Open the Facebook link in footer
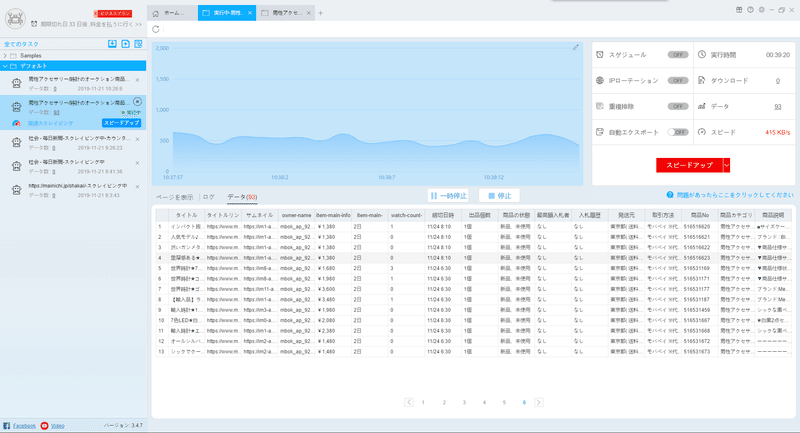This screenshot has width=800, height=433. (x=24, y=425)
